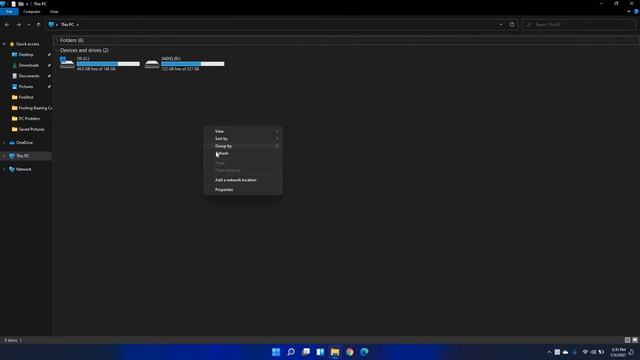Switch to details view in status bar
The width and height of the screenshot is (640, 360).
point(627,340)
